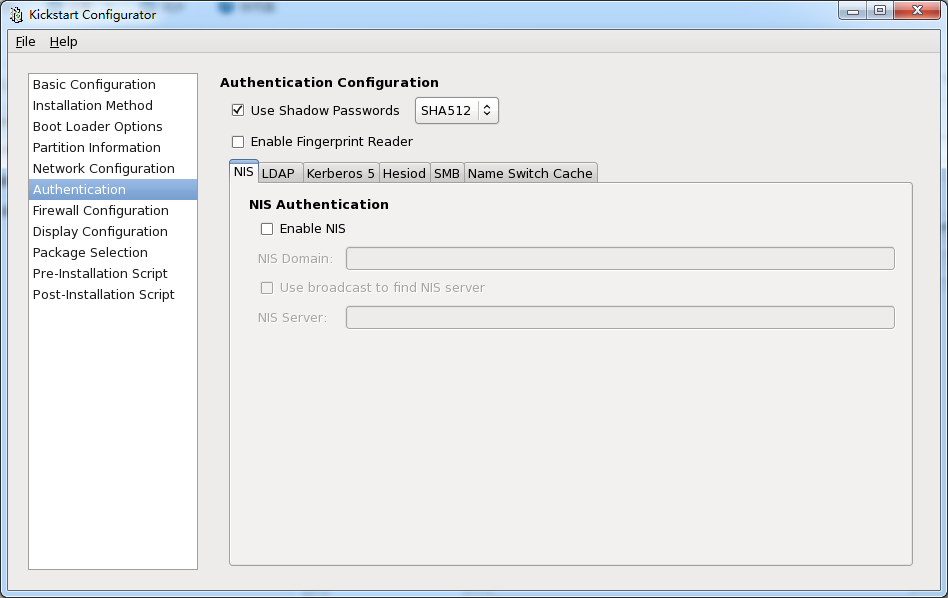Open Package Selection section
Viewport: 948px width, 598px height.
(113, 252)
